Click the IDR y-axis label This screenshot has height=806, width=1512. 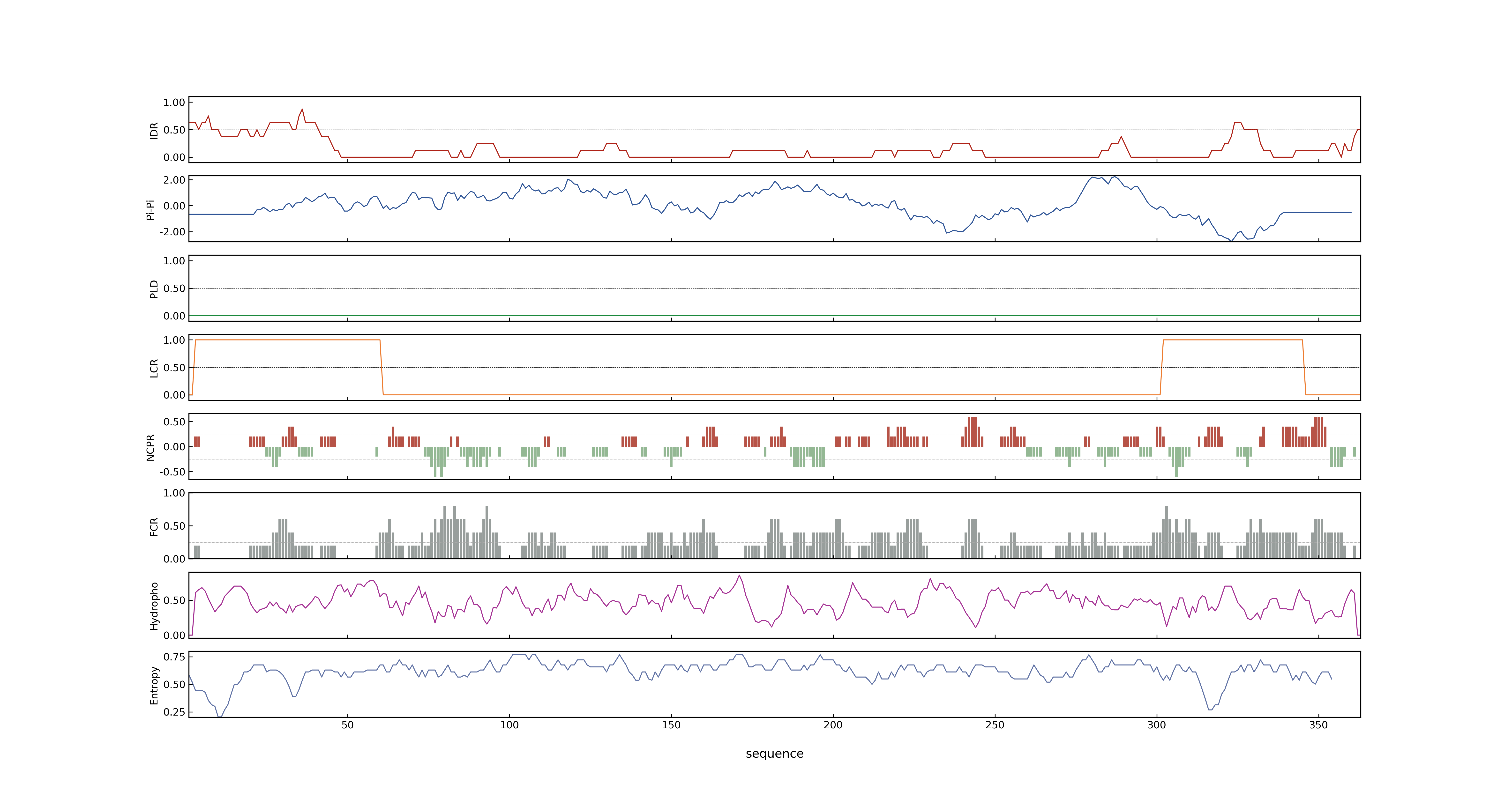coord(154,130)
